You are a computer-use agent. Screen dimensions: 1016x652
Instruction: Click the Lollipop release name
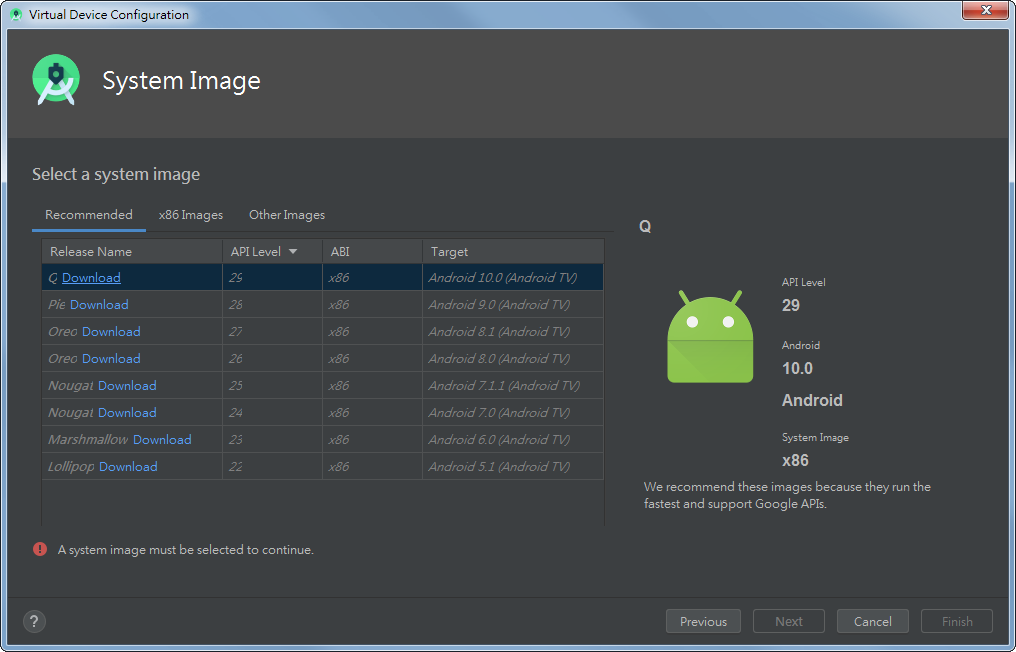tap(71, 467)
